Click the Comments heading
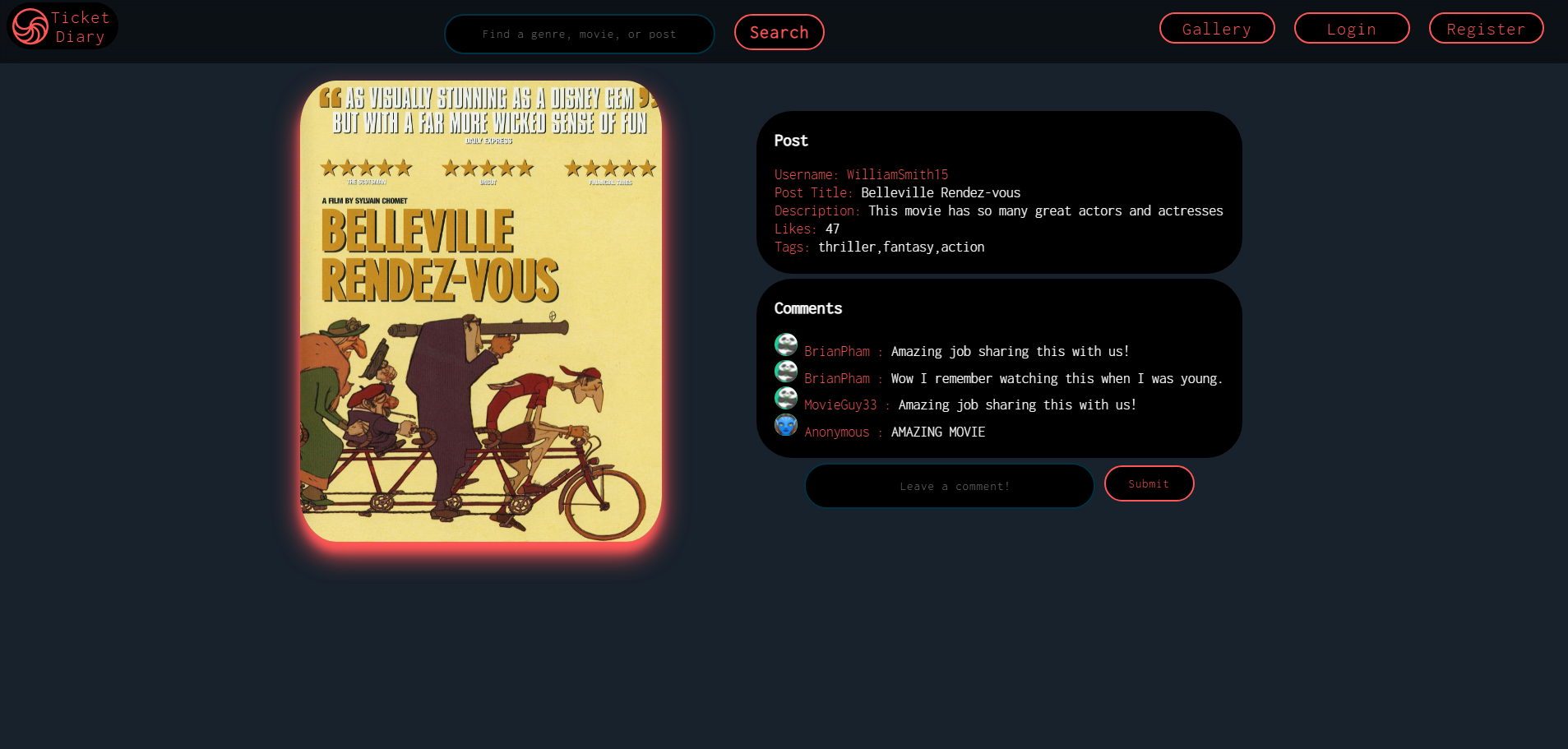 coord(808,308)
